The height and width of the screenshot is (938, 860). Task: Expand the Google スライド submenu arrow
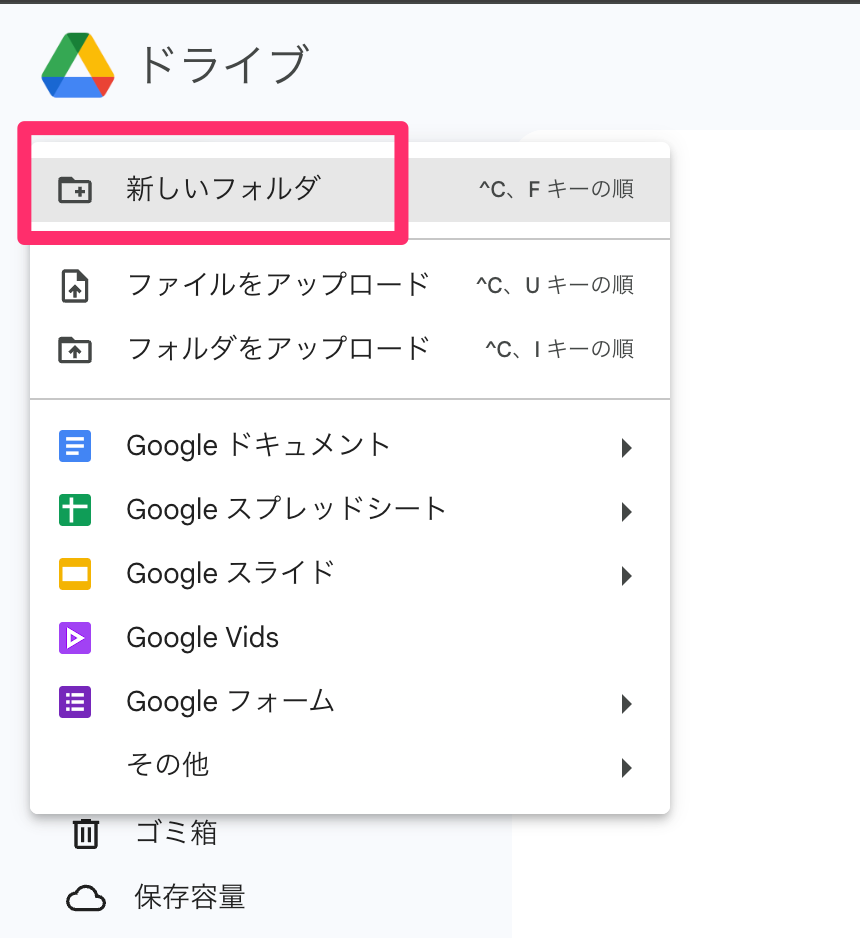click(627, 576)
